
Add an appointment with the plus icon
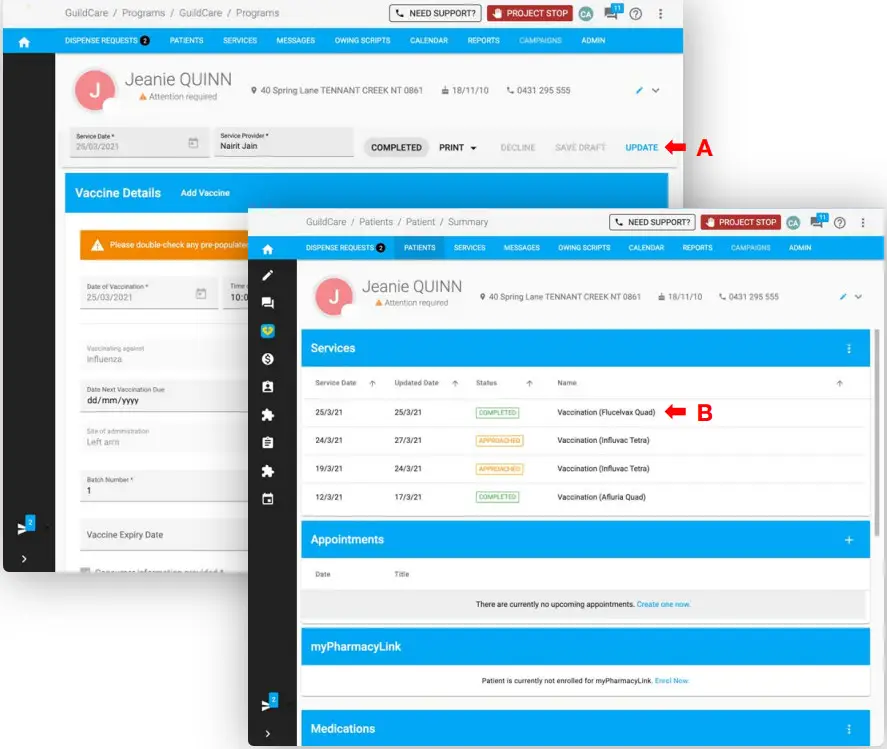coord(849,540)
